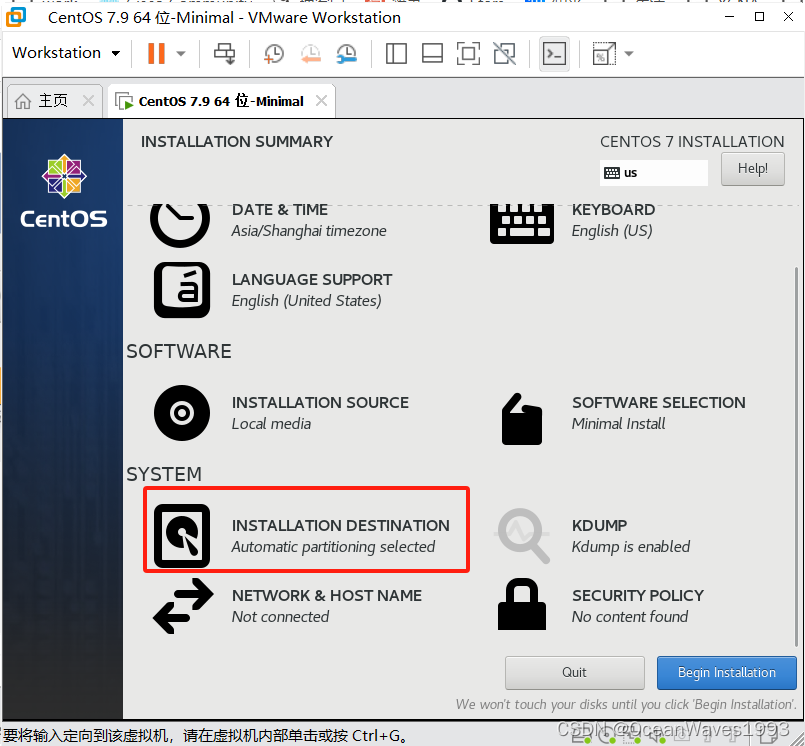Viewport: 805px width, 746px height.
Task: Close the CentOS 7.9 Minimal tab
Action: pyautogui.click(x=321, y=101)
